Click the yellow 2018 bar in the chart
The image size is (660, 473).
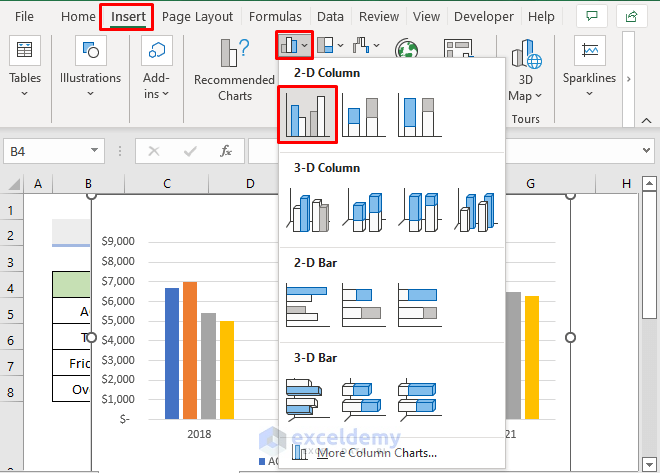[227, 370]
